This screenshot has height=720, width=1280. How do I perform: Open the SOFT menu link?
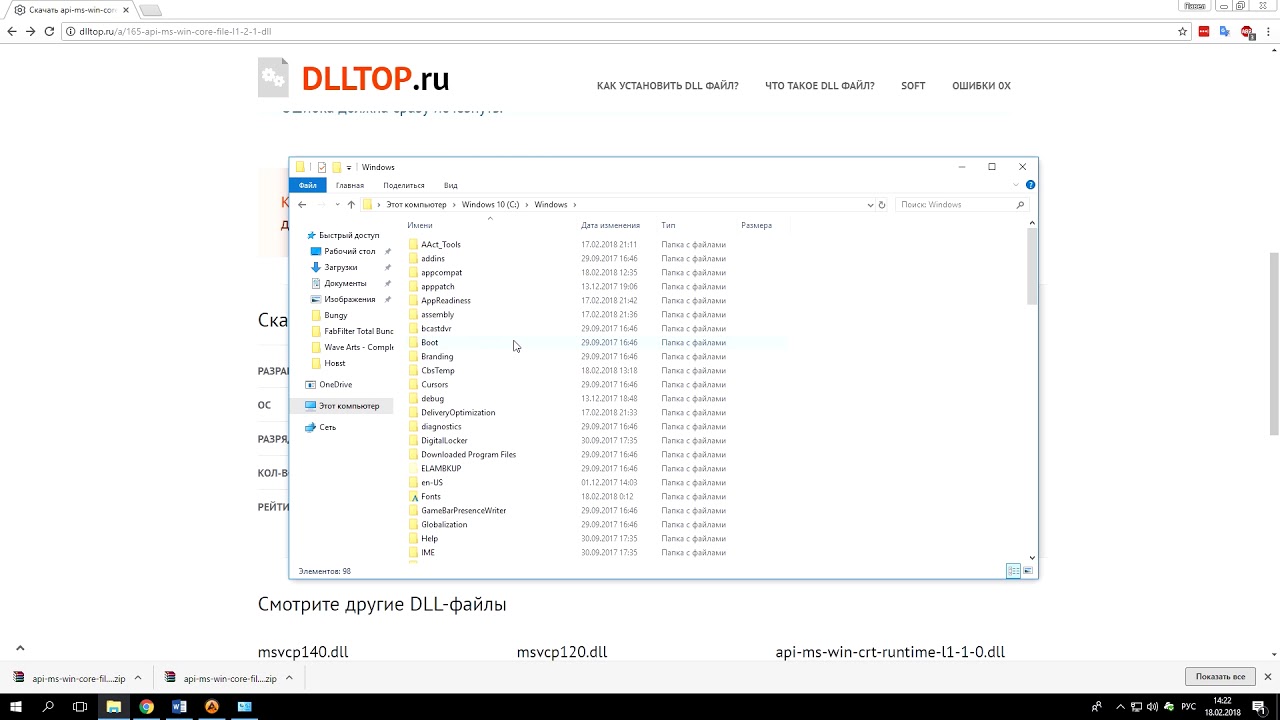click(x=913, y=86)
